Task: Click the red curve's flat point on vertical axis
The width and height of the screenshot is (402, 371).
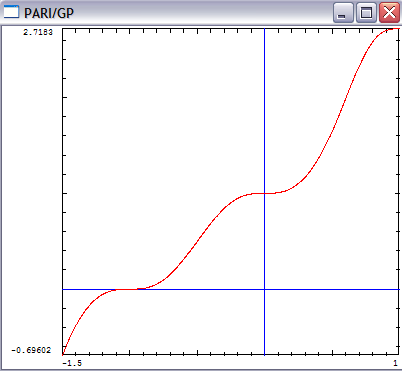Action: pos(264,193)
